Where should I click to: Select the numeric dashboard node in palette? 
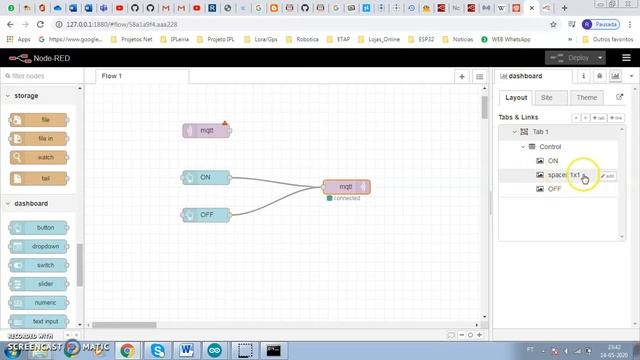(x=39, y=303)
